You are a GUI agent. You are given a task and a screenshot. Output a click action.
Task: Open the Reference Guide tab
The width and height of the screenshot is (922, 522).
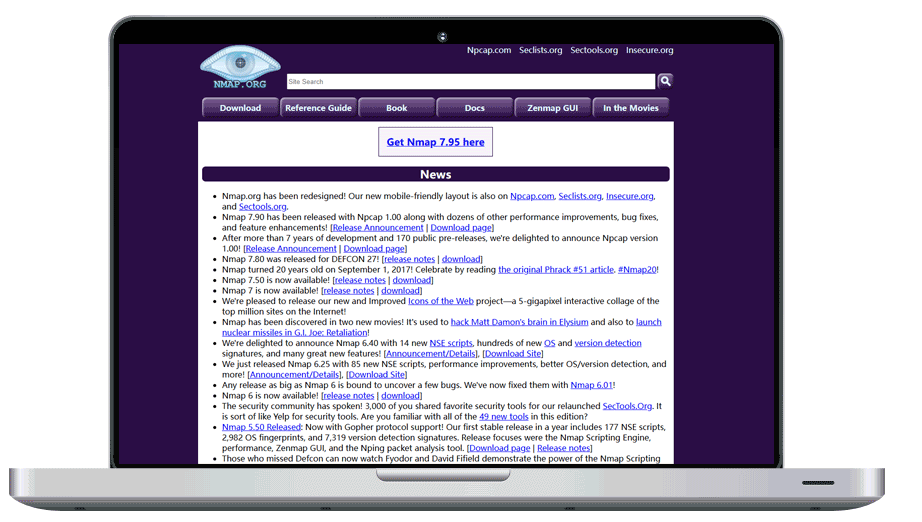[318, 108]
